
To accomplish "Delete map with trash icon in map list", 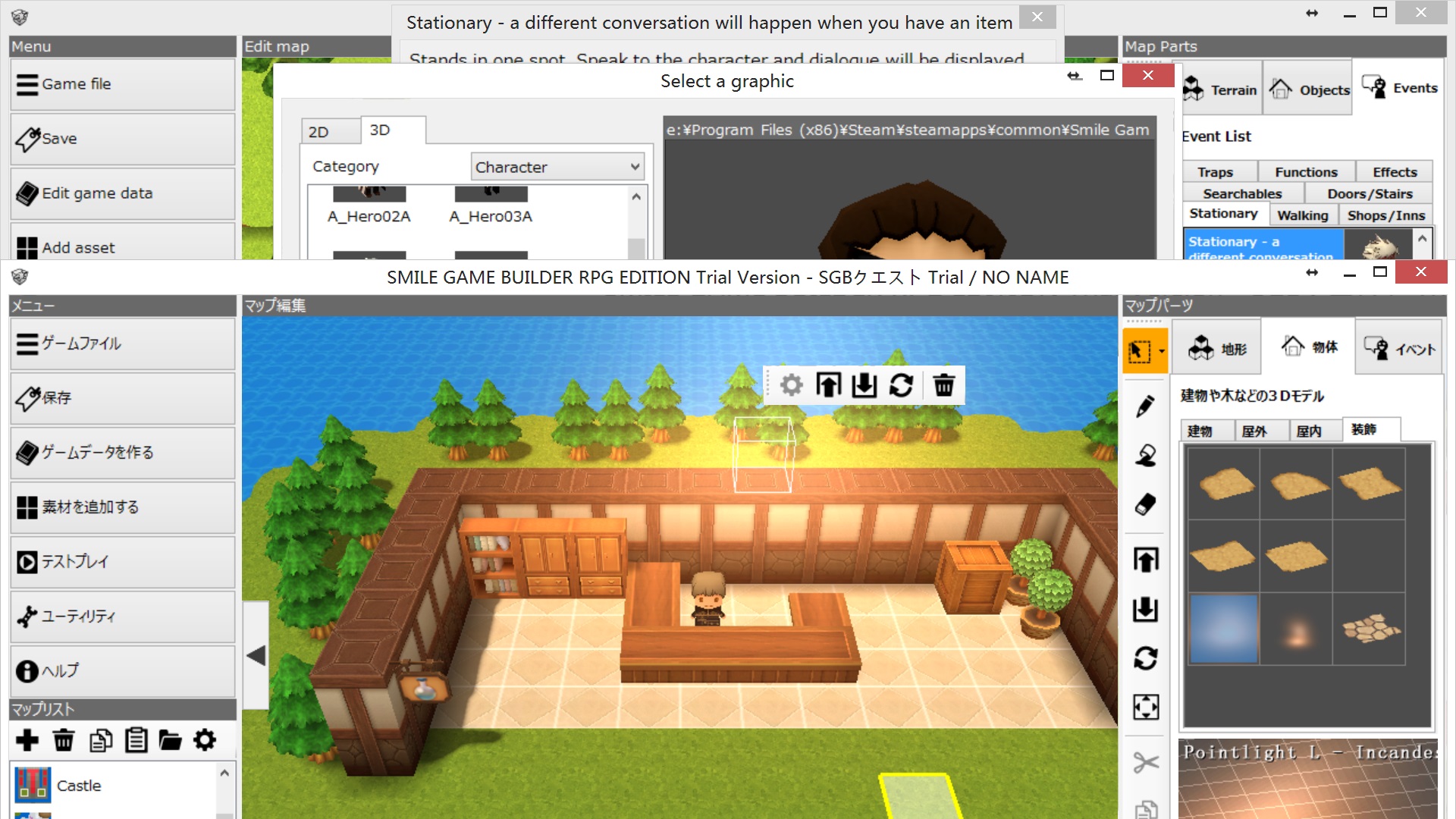I will [x=64, y=739].
